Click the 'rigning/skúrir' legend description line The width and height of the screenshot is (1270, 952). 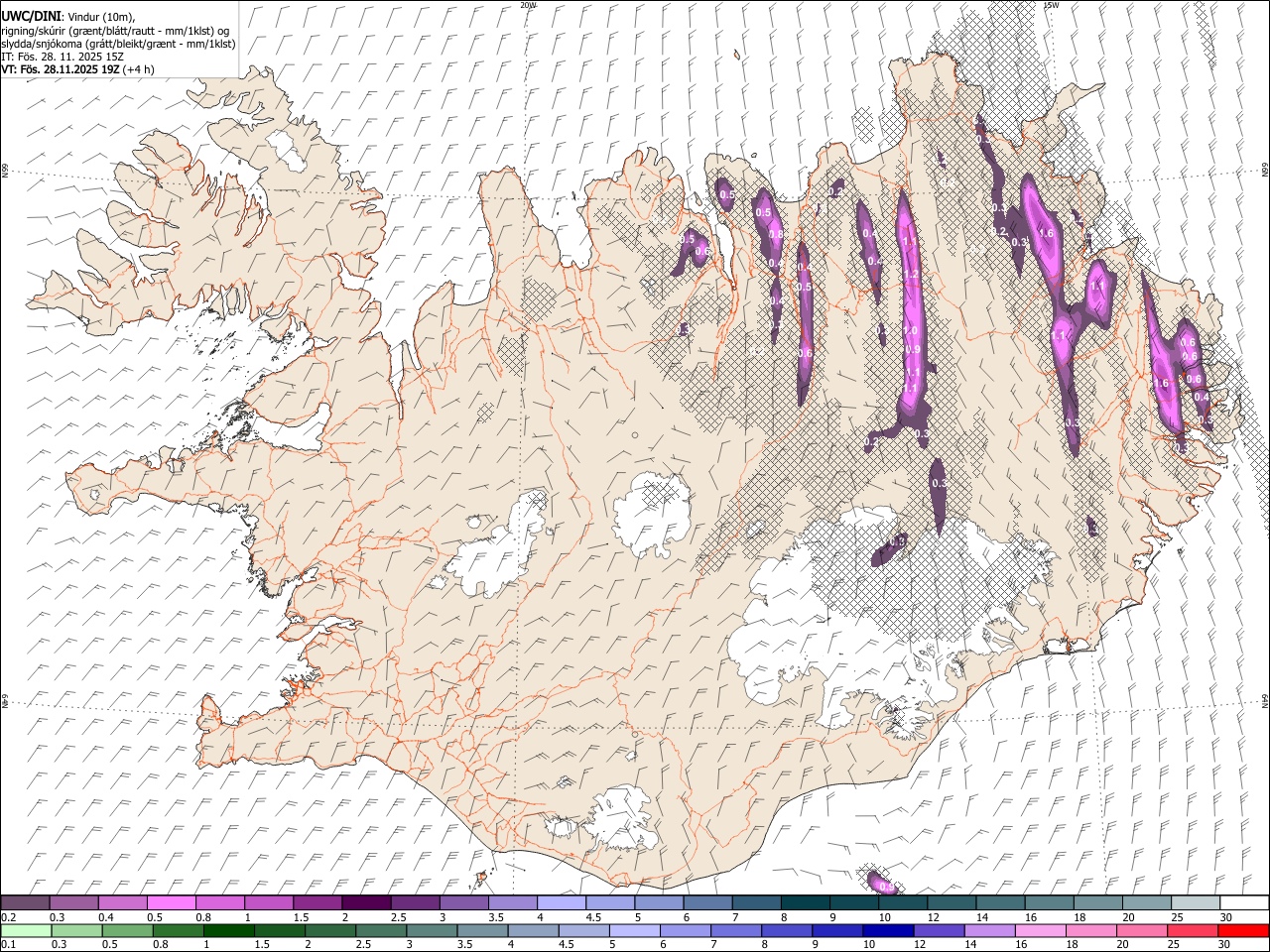(115, 30)
